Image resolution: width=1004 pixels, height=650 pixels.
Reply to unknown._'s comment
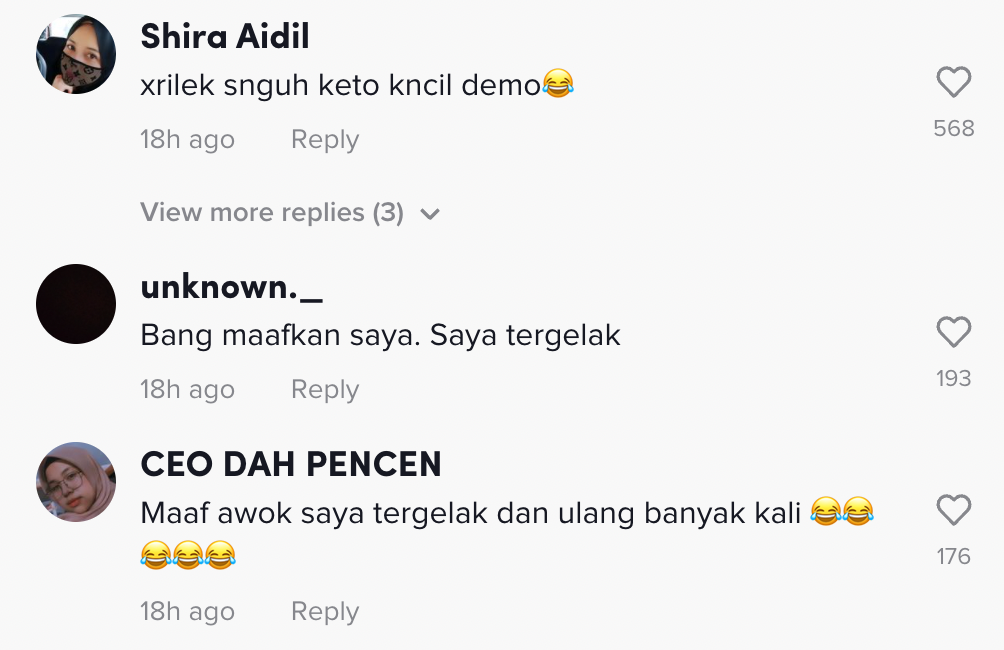(x=325, y=389)
